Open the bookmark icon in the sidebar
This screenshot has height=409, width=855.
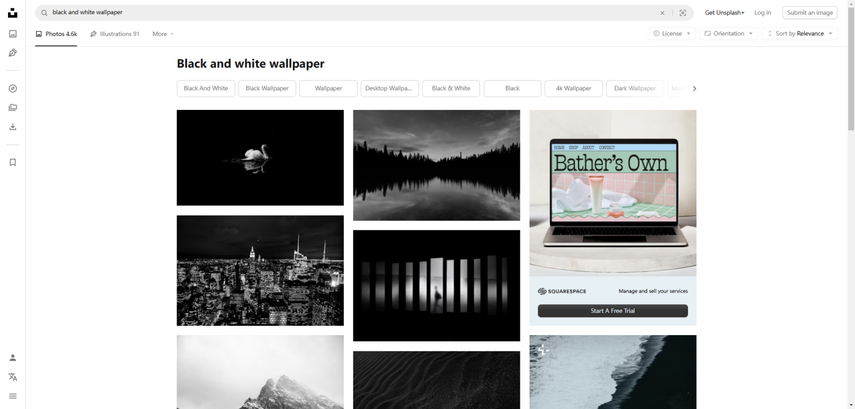[13, 162]
